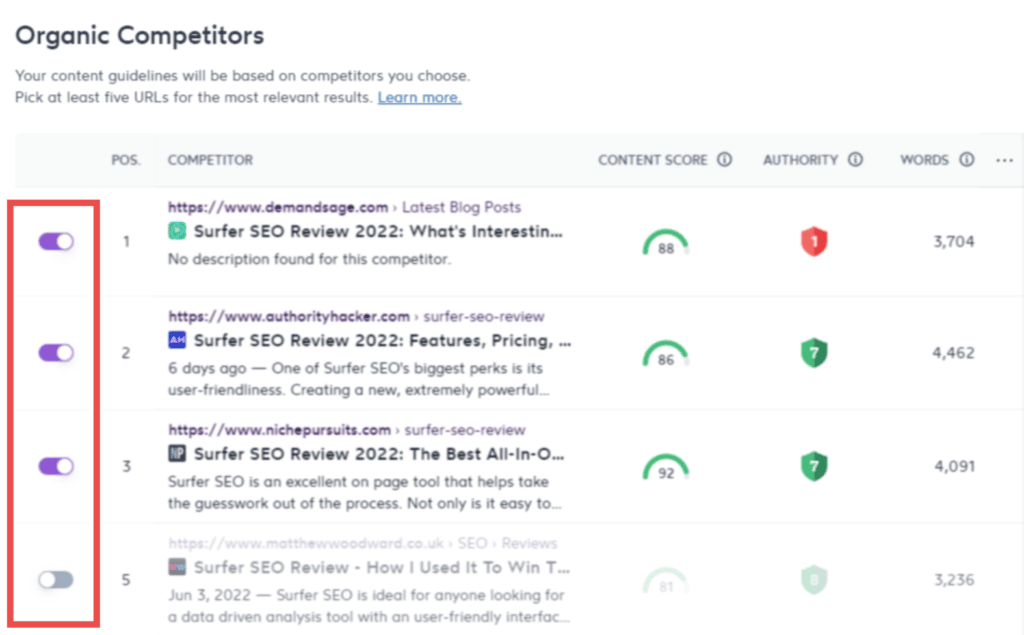The image size is (1024, 635).
Task: Click the content score gauge showing 92
Action: click(x=665, y=467)
